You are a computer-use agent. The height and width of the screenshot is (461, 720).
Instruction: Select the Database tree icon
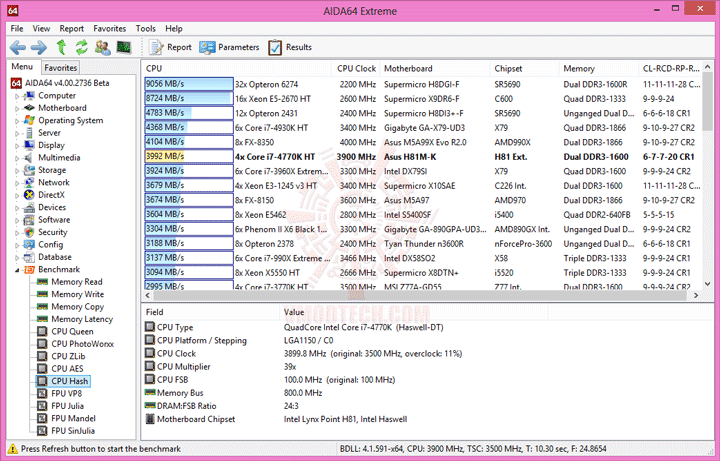pos(29,257)
